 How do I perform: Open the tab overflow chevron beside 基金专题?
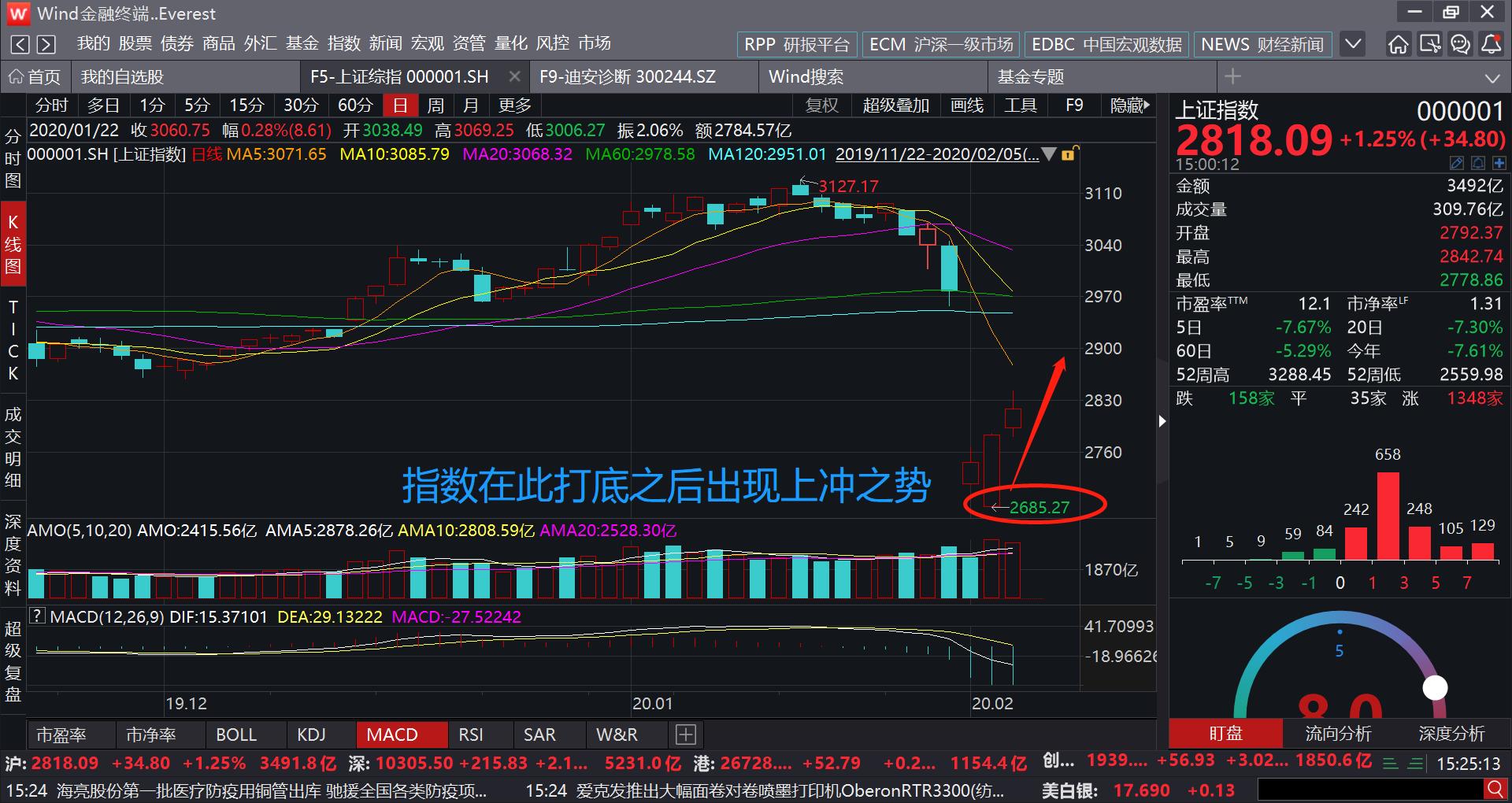click(1495, 76)
